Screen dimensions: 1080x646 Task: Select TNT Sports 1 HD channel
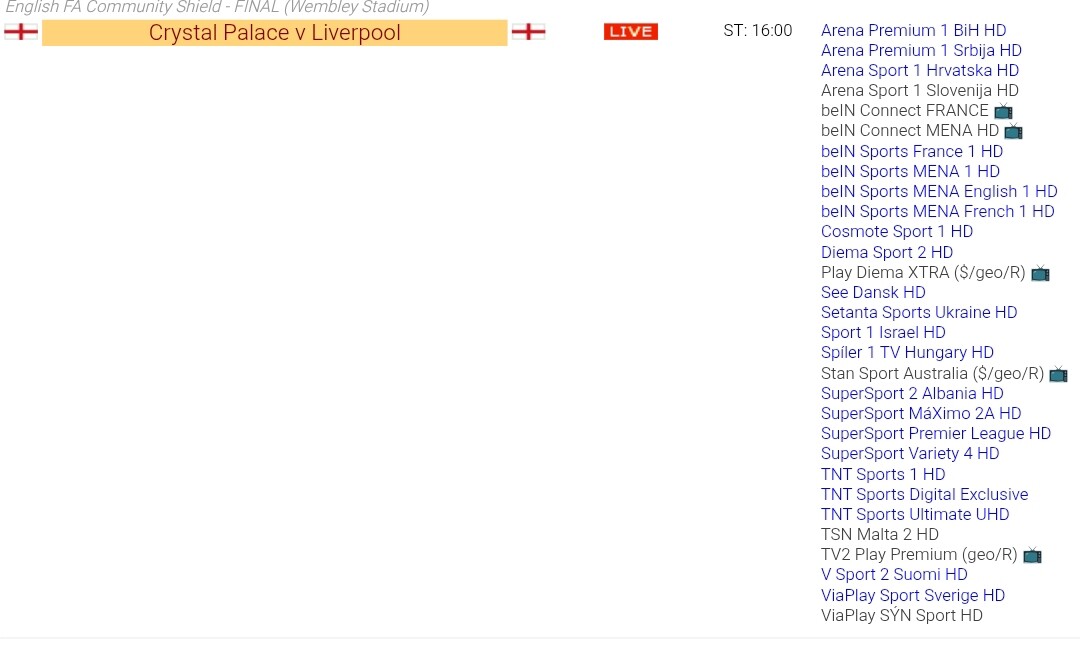[882, 474]
